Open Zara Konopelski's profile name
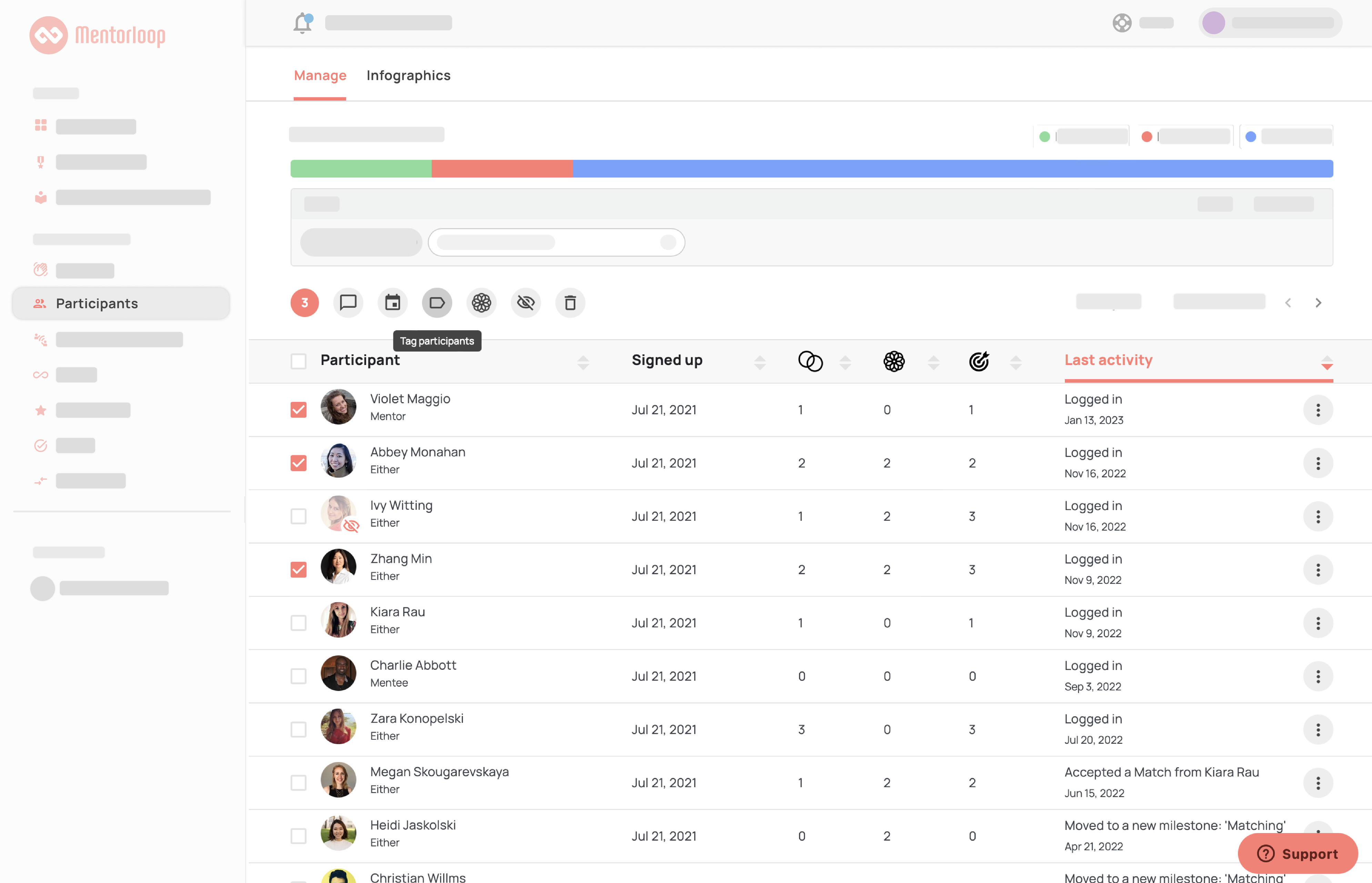Screen dimensions: 1372x883 (x=417, y=719)
